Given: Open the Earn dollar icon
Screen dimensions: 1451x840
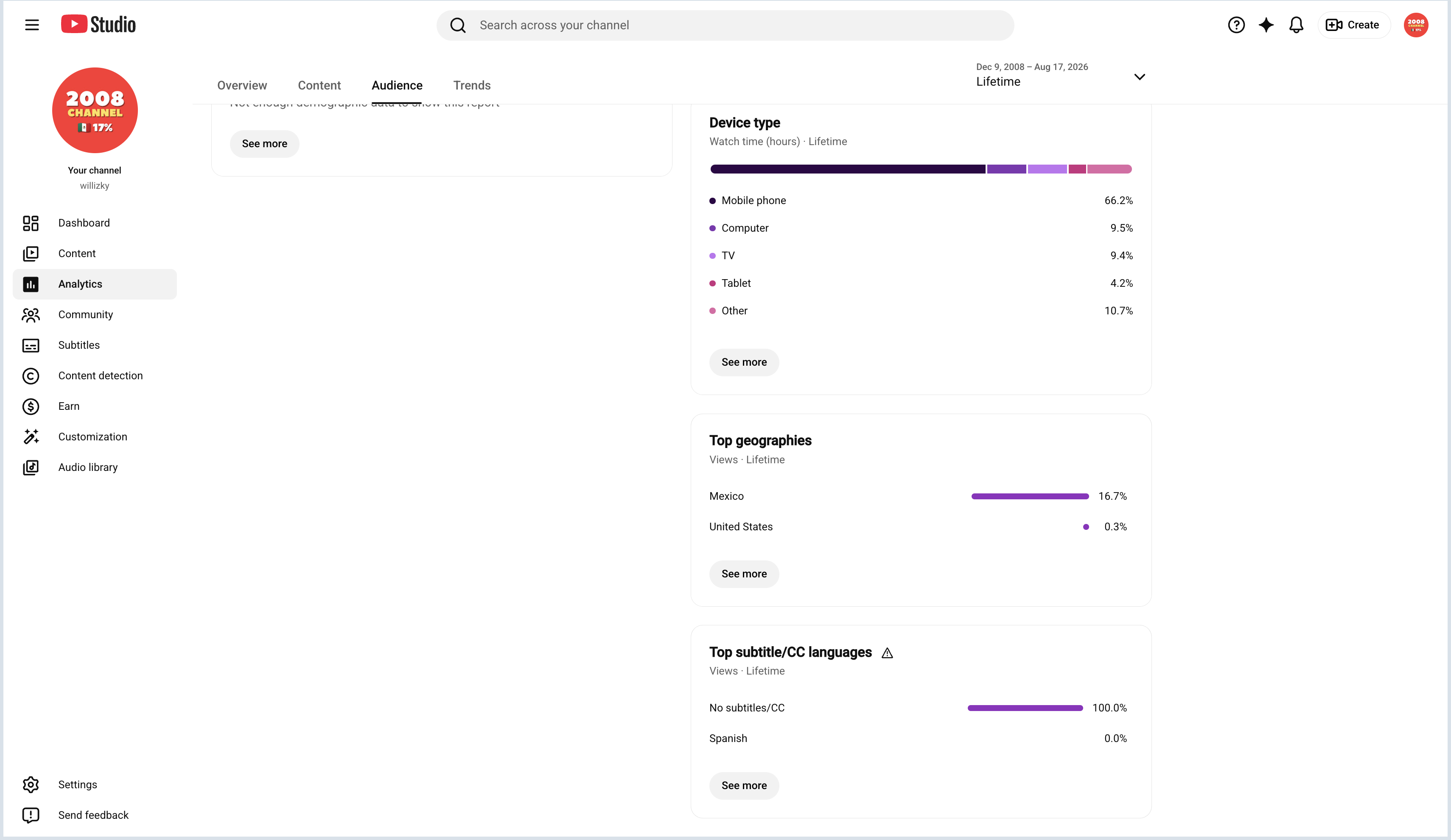Looking at the screenshot, I should (31, 406).
